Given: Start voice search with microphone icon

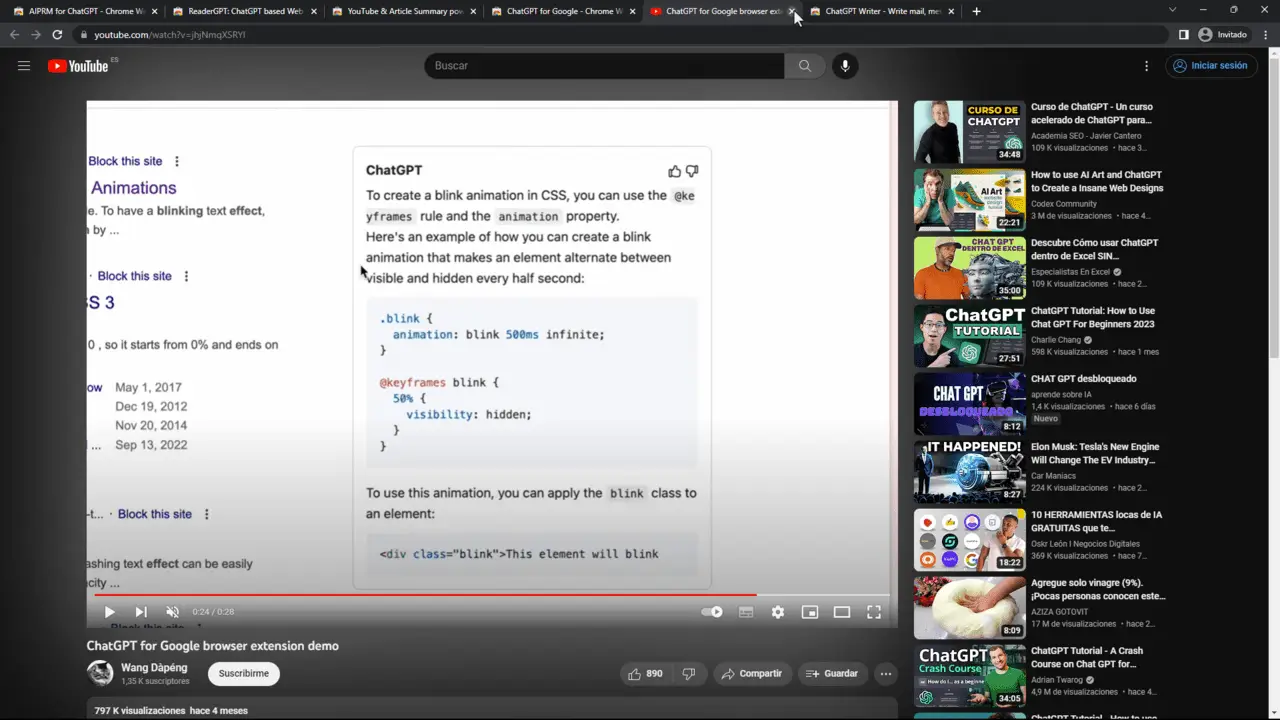Looking at the screenshot, I should tap(845, 66).
